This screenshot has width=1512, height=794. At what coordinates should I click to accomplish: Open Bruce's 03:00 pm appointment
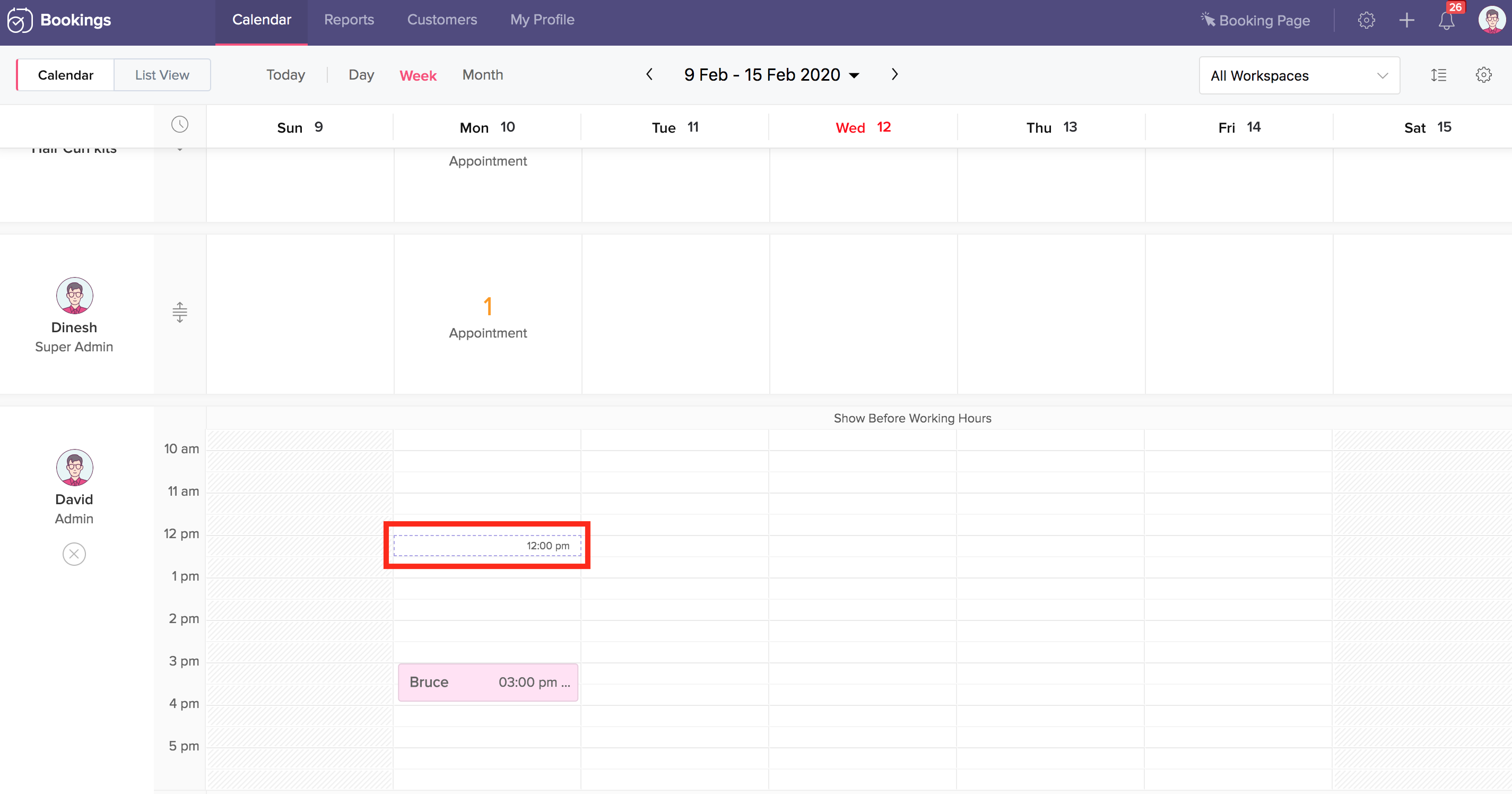(x=488, y=683)
